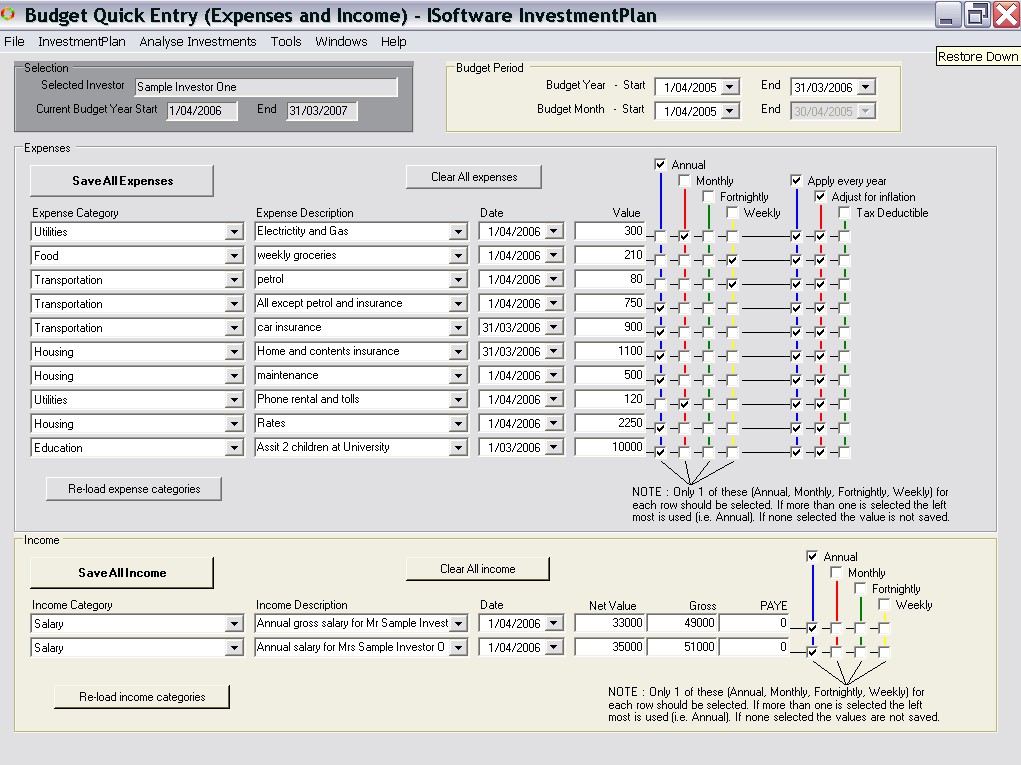
Task: Open Budget Month Start date dropdown
Action: [x=730, y=111]
